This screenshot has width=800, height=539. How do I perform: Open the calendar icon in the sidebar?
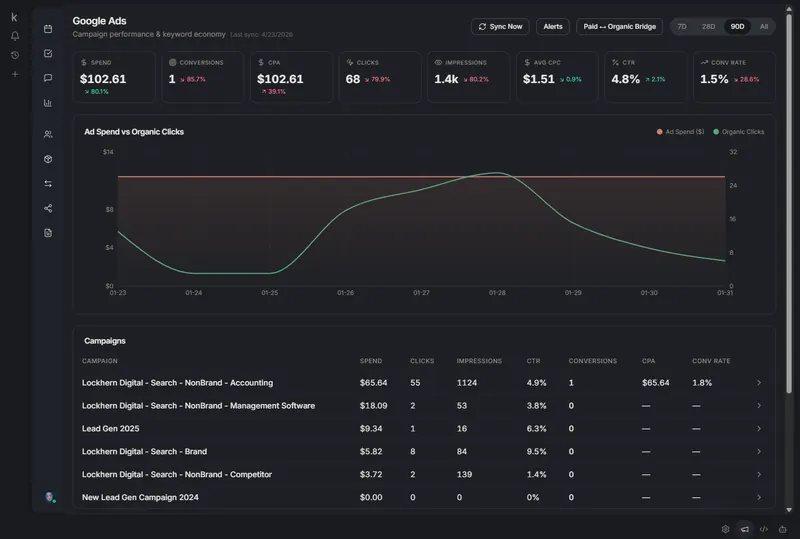pos(48,29)
